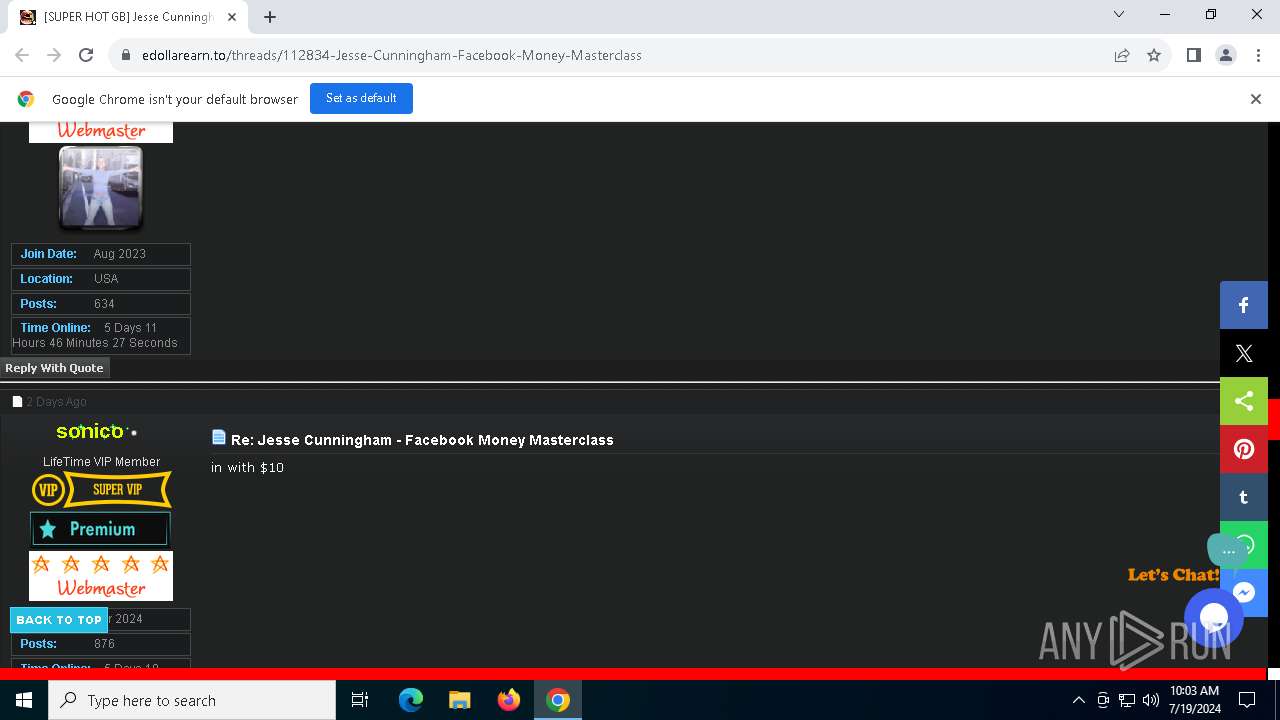Click the Windows search box

(192, 700)
